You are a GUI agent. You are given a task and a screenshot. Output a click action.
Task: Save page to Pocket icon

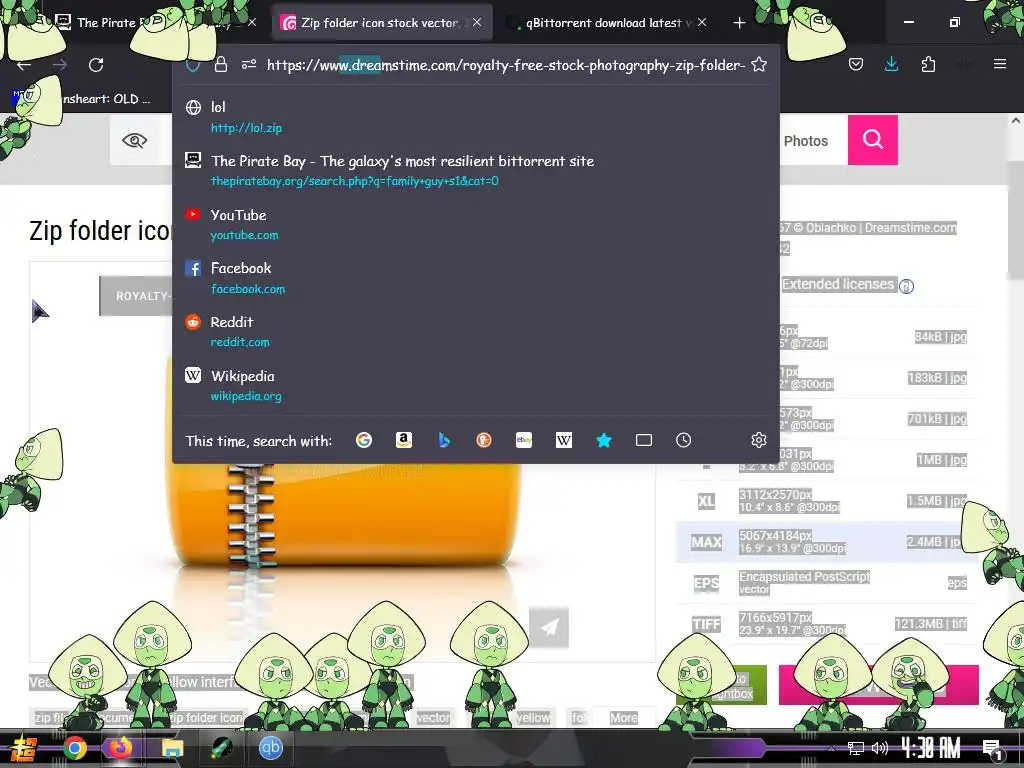(856, 65)
